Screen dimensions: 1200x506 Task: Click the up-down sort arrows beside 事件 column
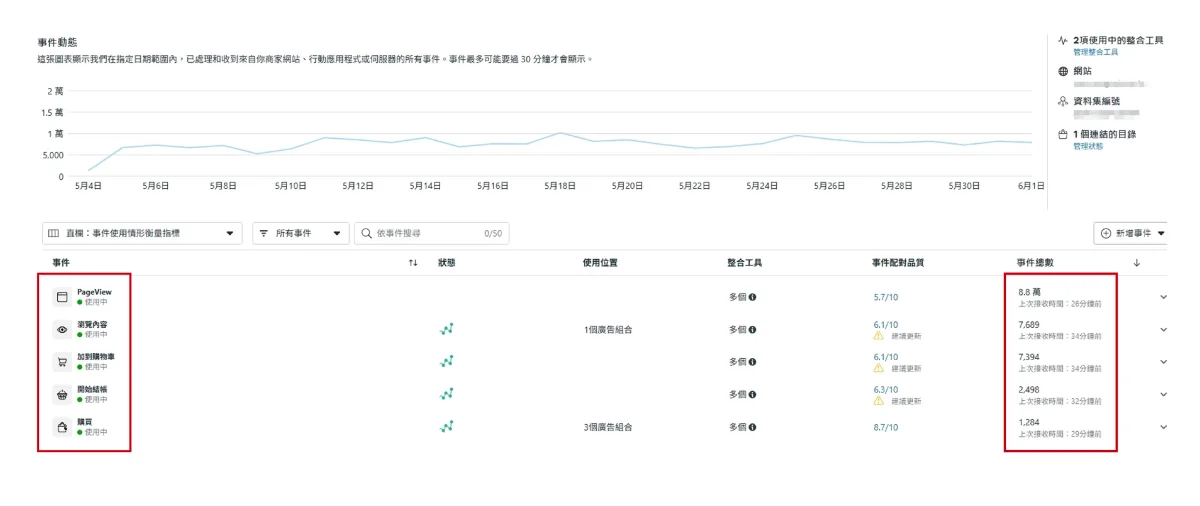(x=413, y=263)
